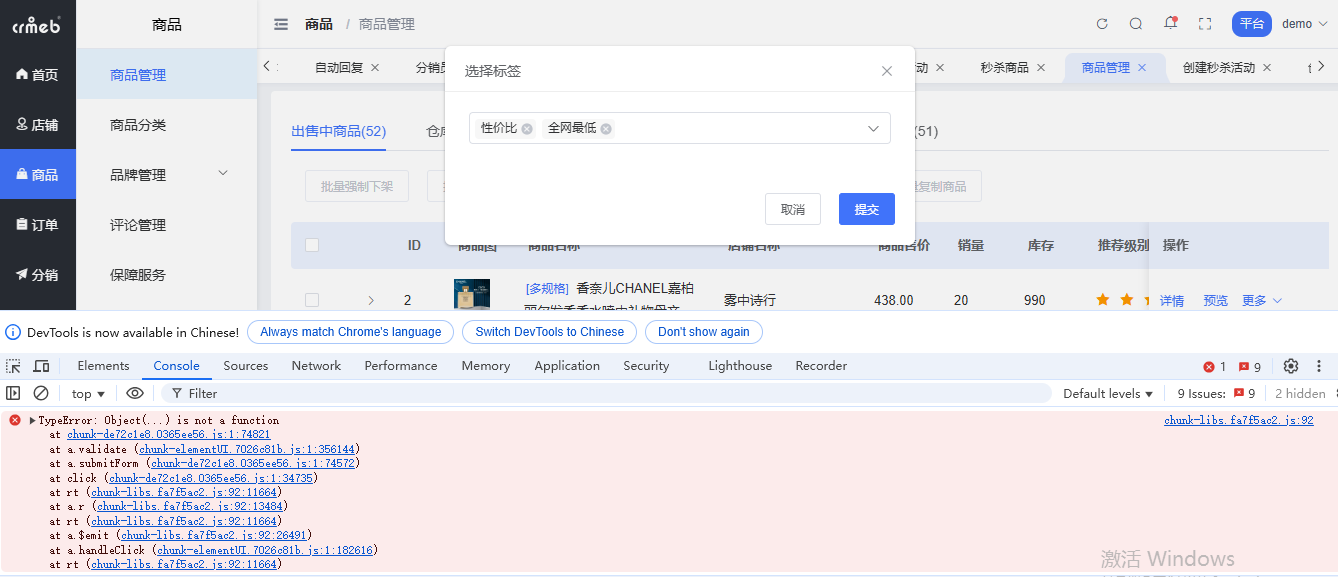Screen dimensions: 1338x577
Task: Click the 提交 button in the dialog
Action: pyautogui.click(x=866, y=209)
